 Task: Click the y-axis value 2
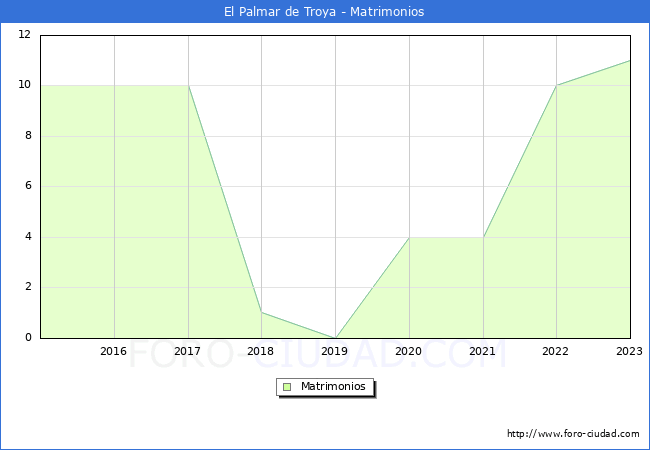point(28,287)
